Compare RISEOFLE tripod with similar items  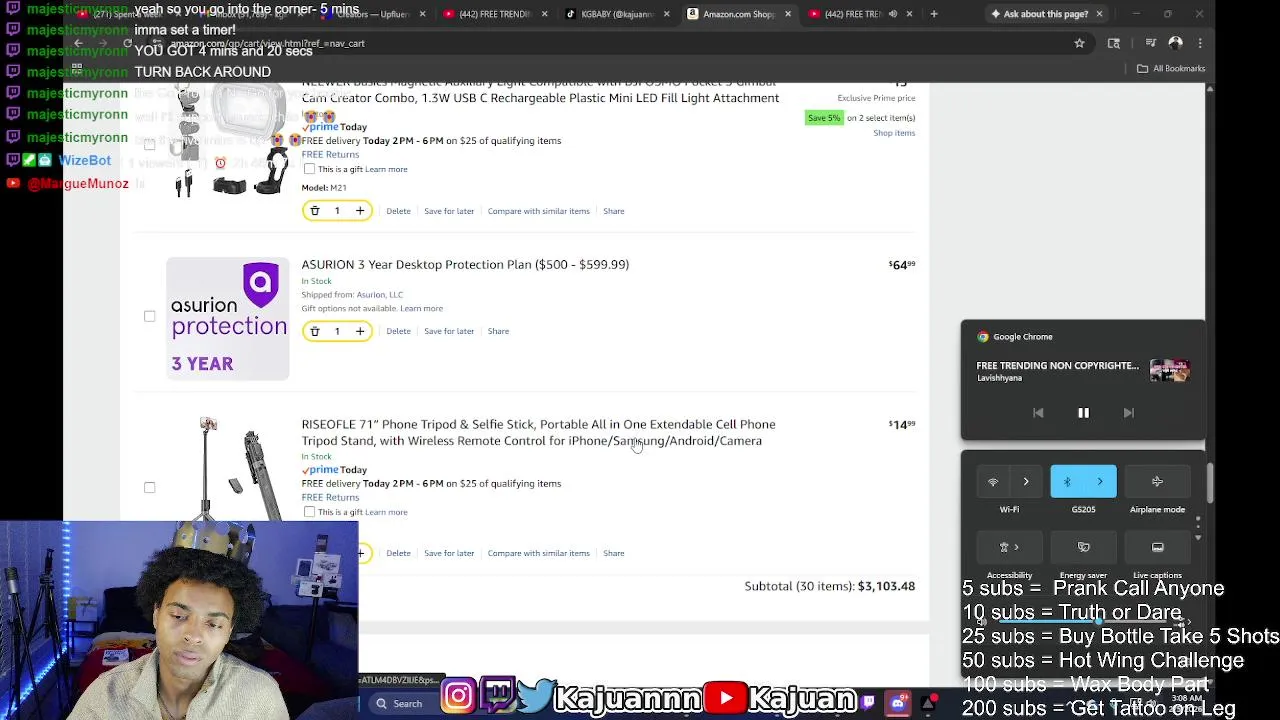[x=538, y=553]
